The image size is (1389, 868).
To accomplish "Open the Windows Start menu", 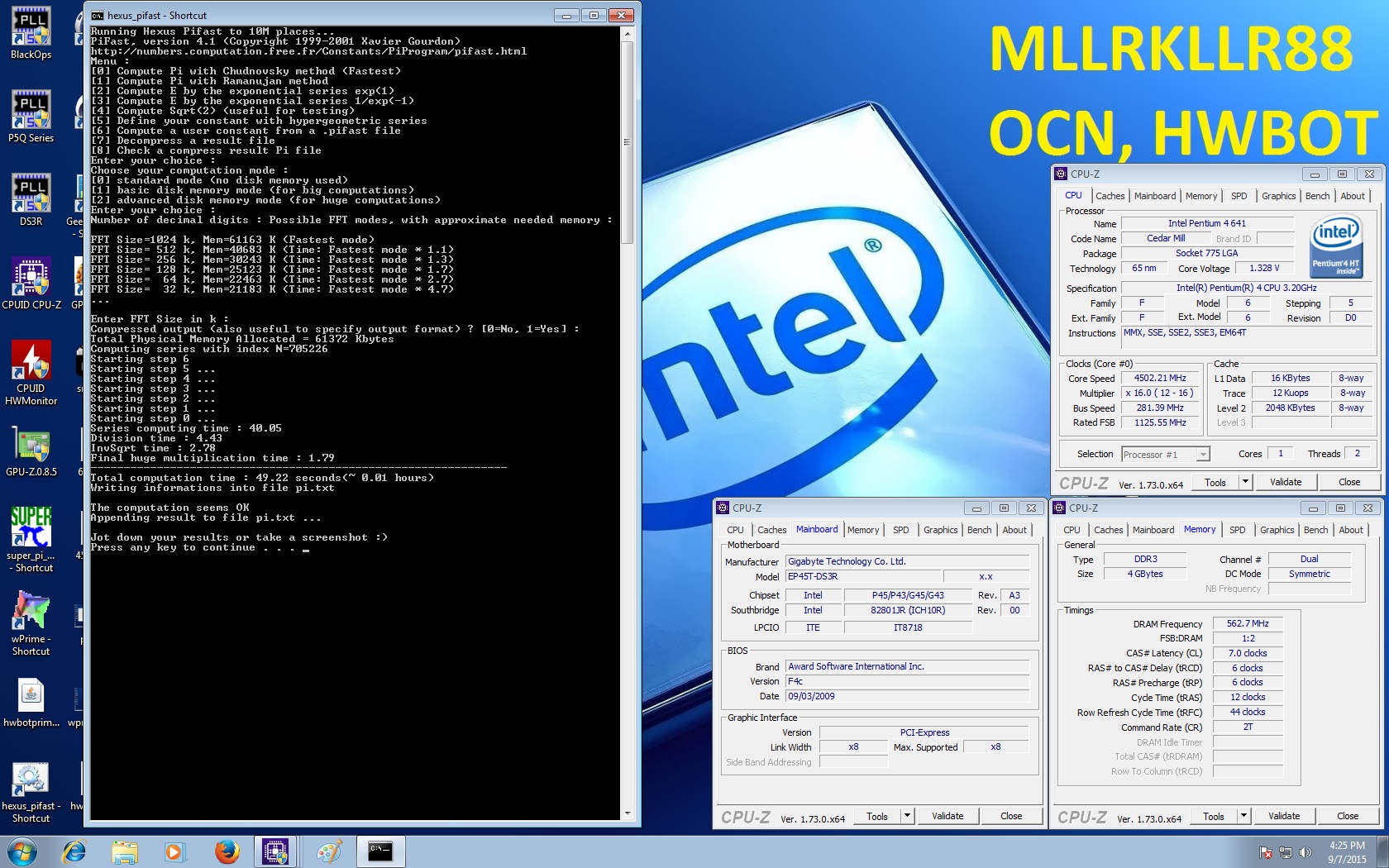I will pos(22,851).
